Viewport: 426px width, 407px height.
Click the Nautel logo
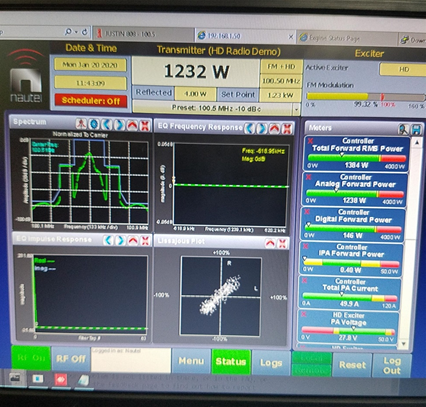coord(26,77)
